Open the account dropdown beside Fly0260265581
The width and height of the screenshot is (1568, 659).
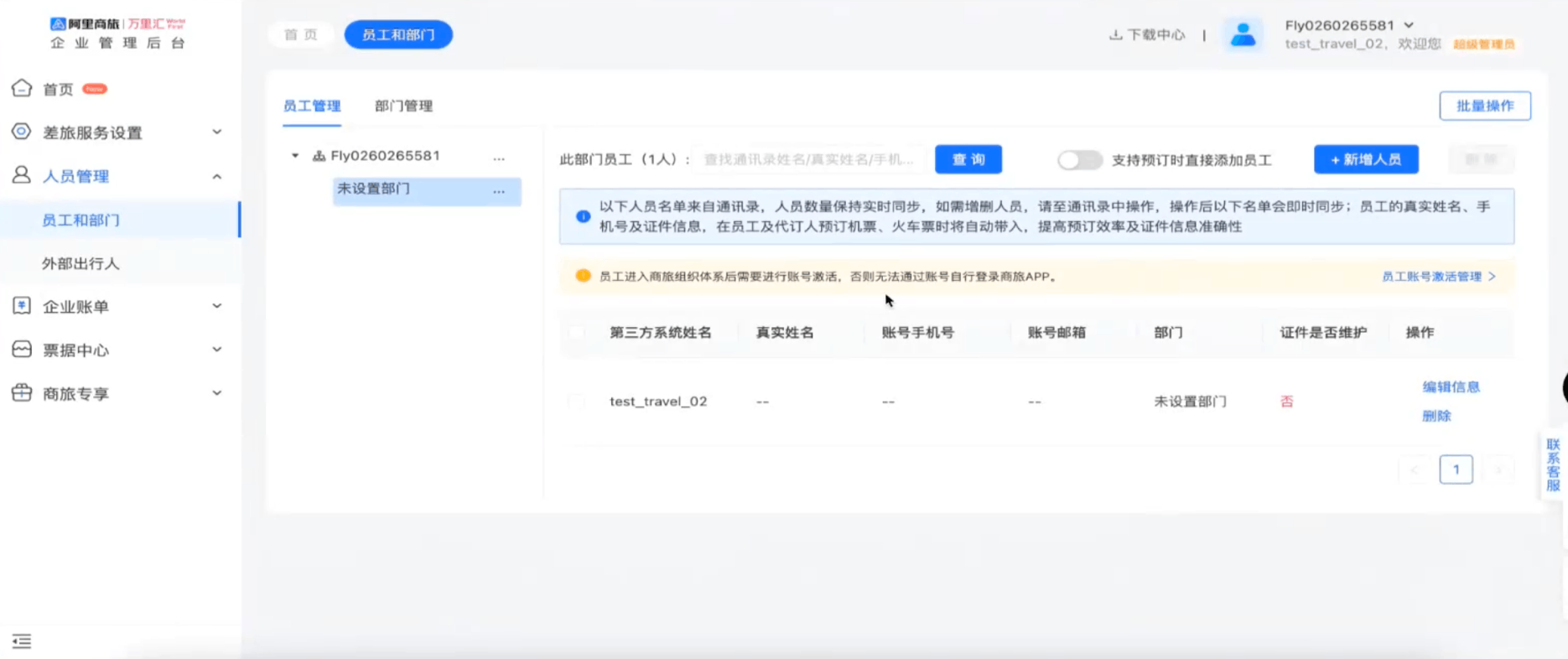1409,25
